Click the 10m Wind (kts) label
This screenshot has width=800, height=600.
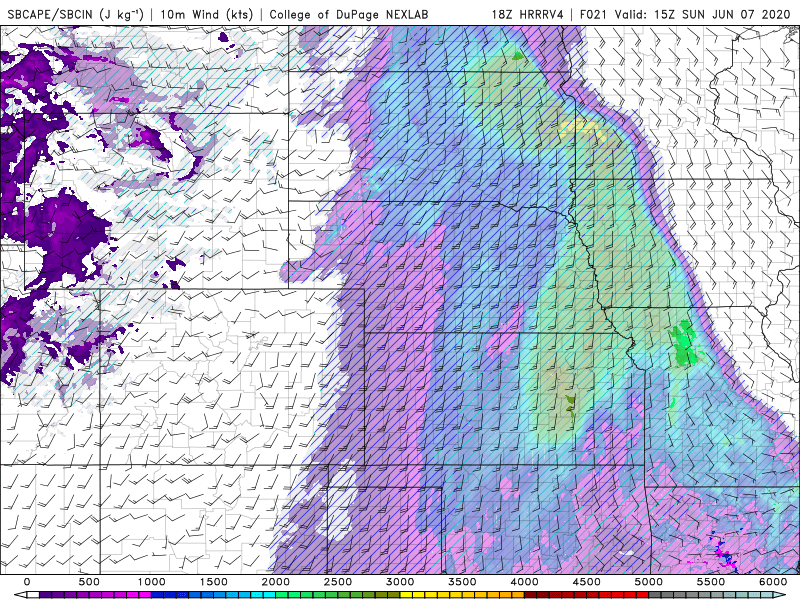click(207, 14)
